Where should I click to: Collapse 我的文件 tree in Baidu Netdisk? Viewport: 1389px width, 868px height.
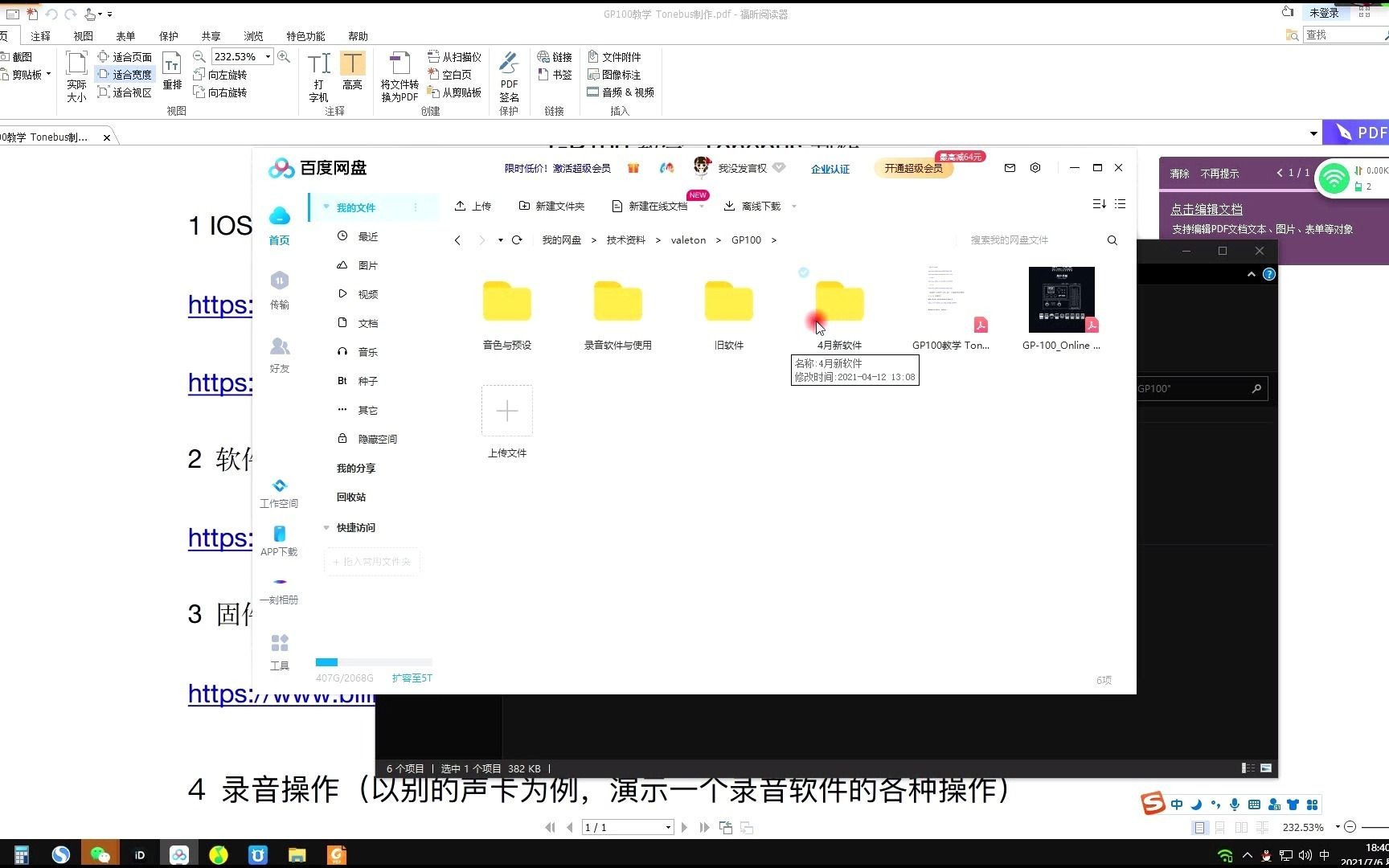coord(326,207)
